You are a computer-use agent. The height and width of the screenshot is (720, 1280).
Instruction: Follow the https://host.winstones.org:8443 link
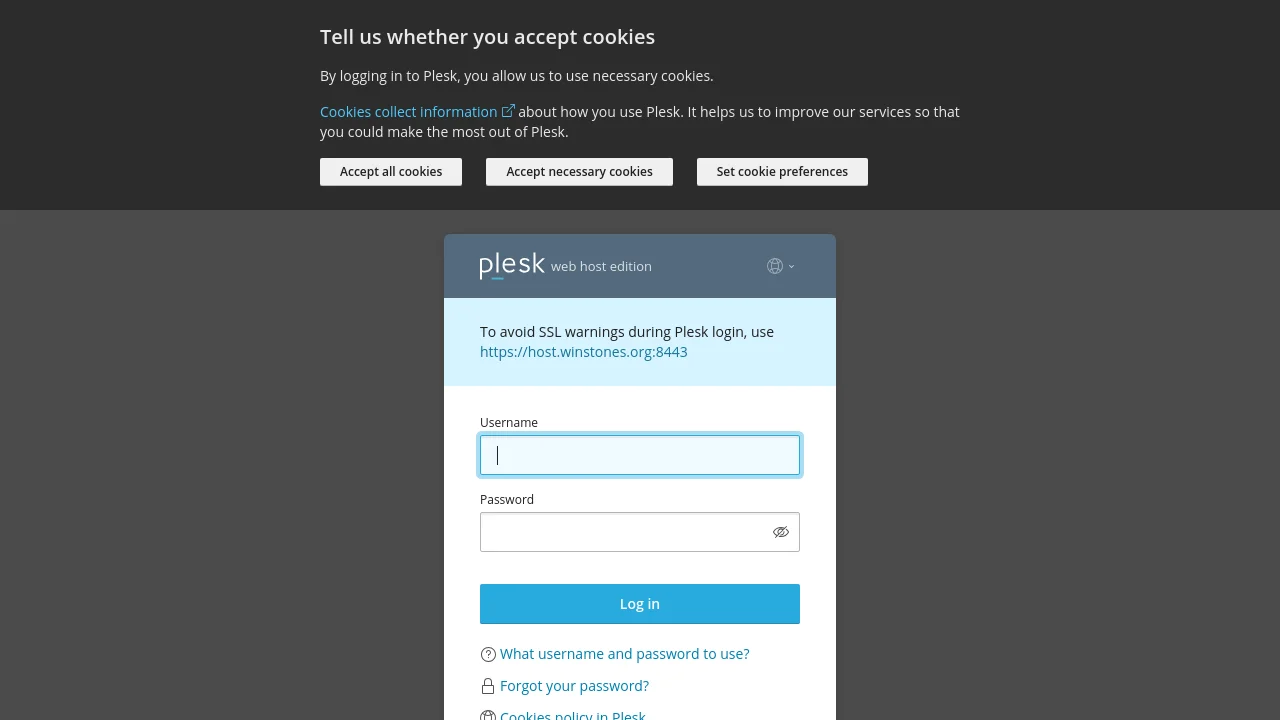point(583,352)
